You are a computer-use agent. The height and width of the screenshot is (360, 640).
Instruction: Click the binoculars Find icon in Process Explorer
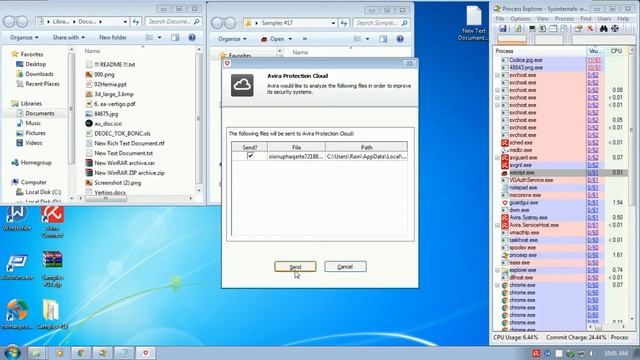[x=604, y=29]
